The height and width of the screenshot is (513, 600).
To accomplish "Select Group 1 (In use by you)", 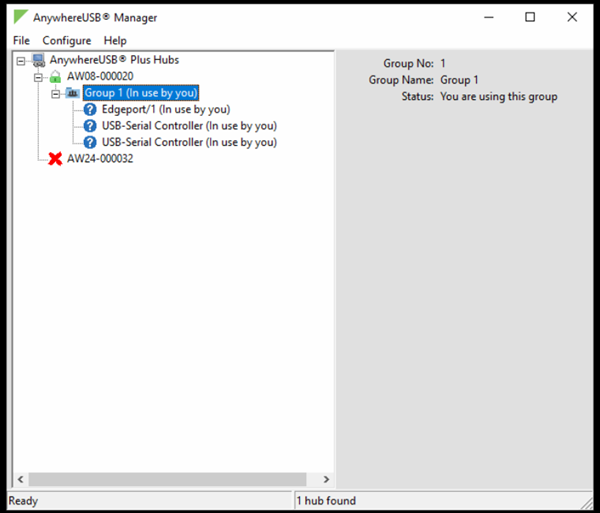I will [x=141, y=93].
